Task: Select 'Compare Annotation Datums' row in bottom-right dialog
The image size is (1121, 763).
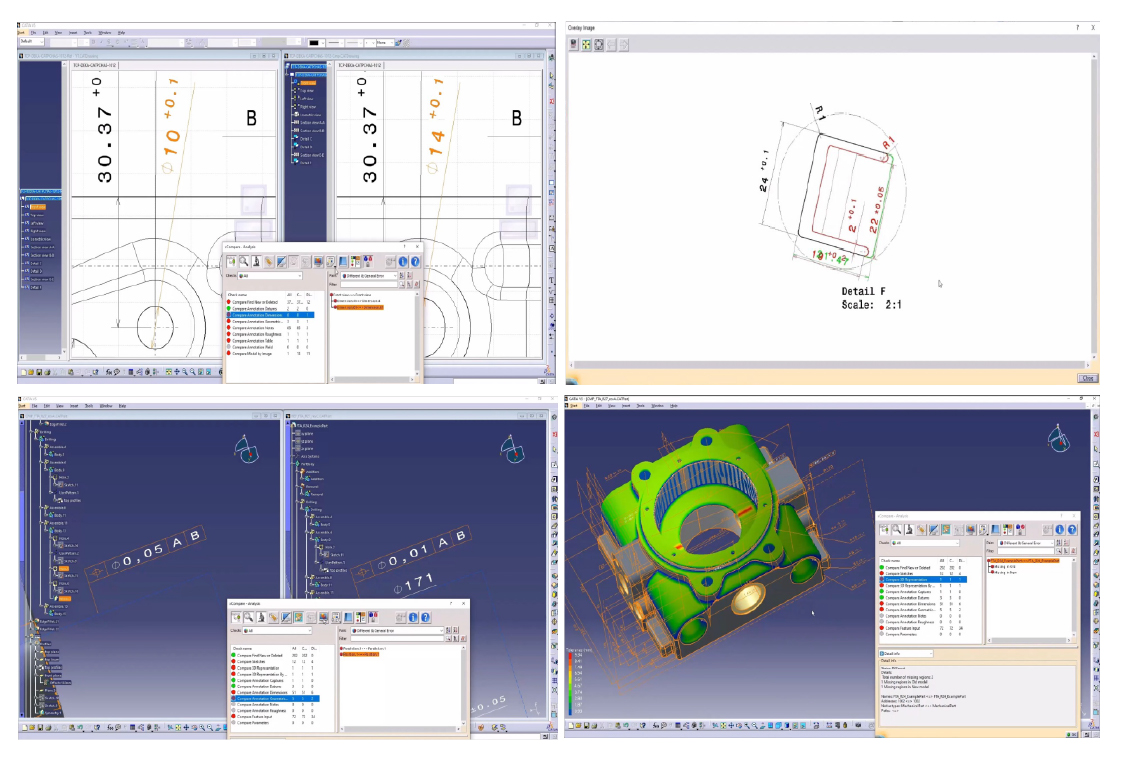Action: 923,598
